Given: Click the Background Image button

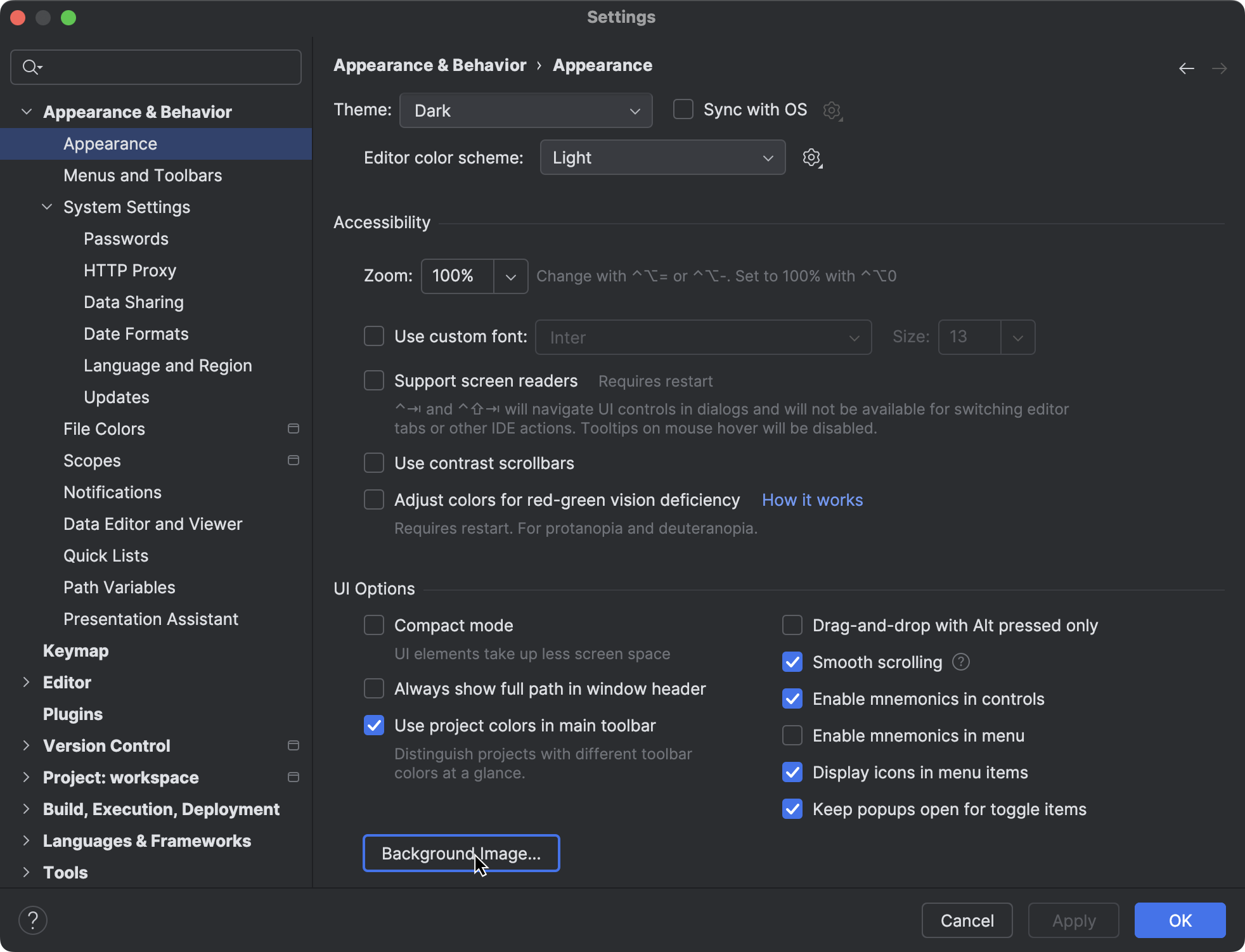Looking at the screenshot, I should (461, 853).
